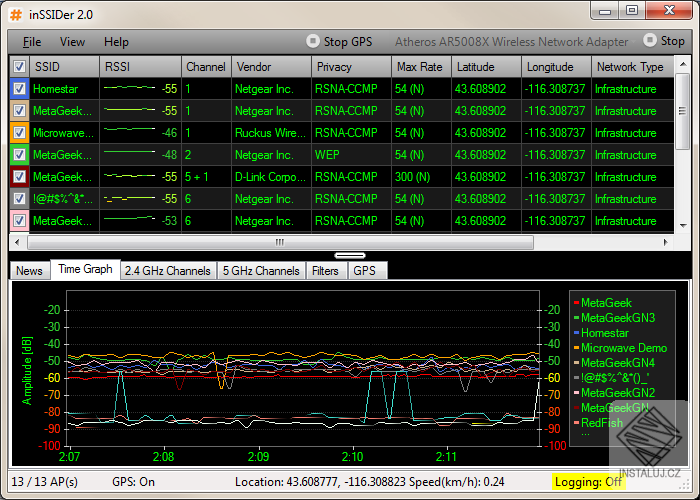Click the Stop scanning round icon

(x=650, y=41)
